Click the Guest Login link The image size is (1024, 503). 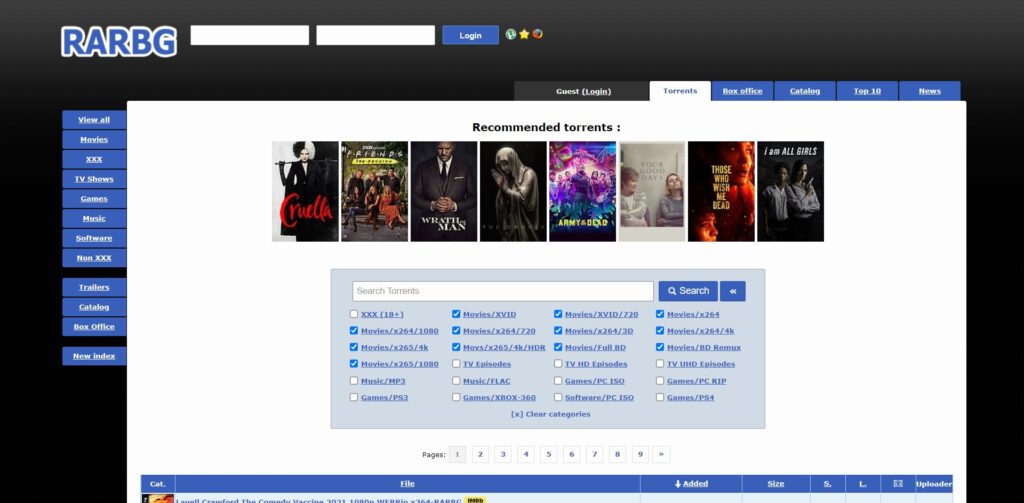[x=596, y=91]
